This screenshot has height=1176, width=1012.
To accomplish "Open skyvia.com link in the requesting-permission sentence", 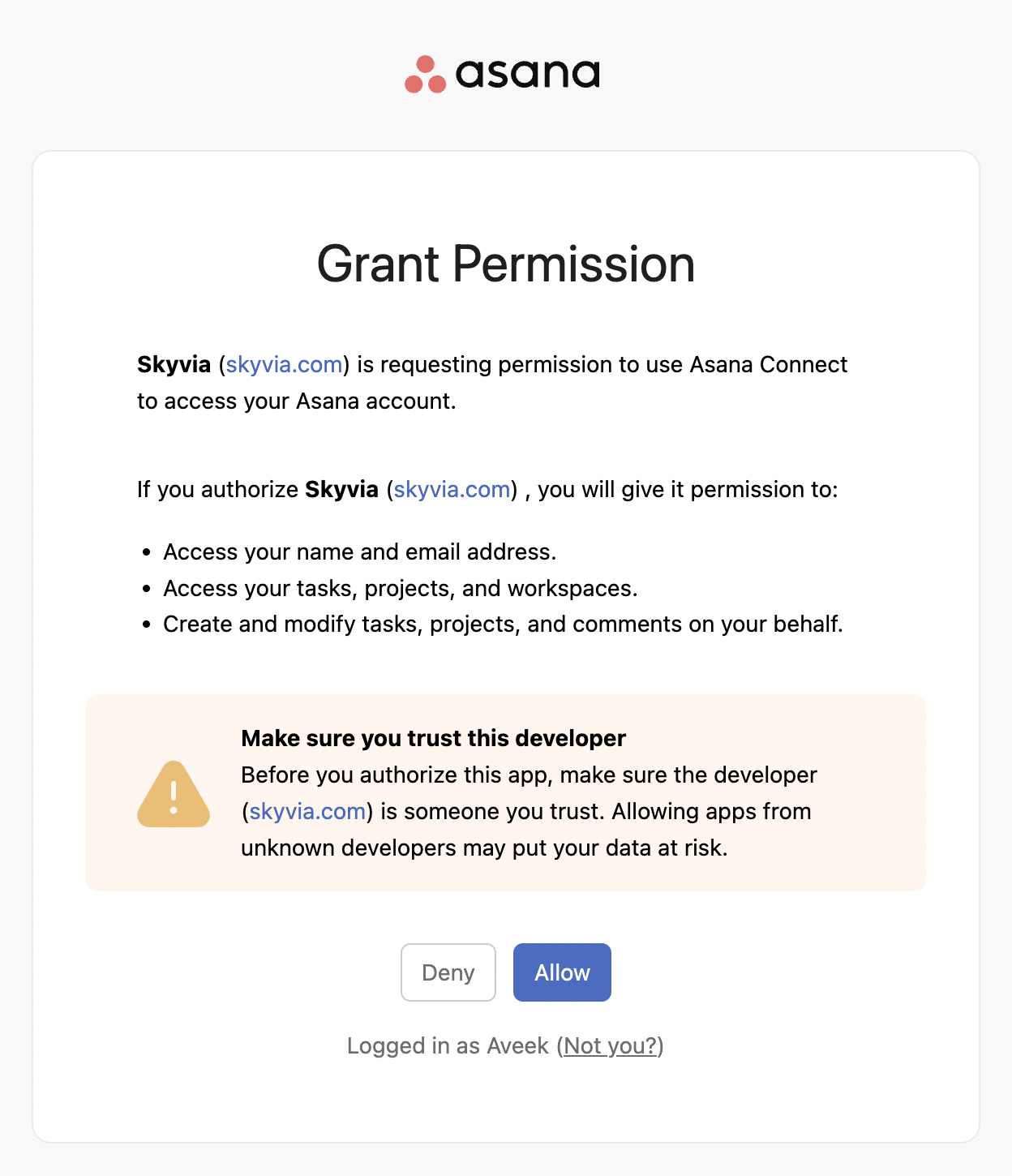I will point(284,365).
